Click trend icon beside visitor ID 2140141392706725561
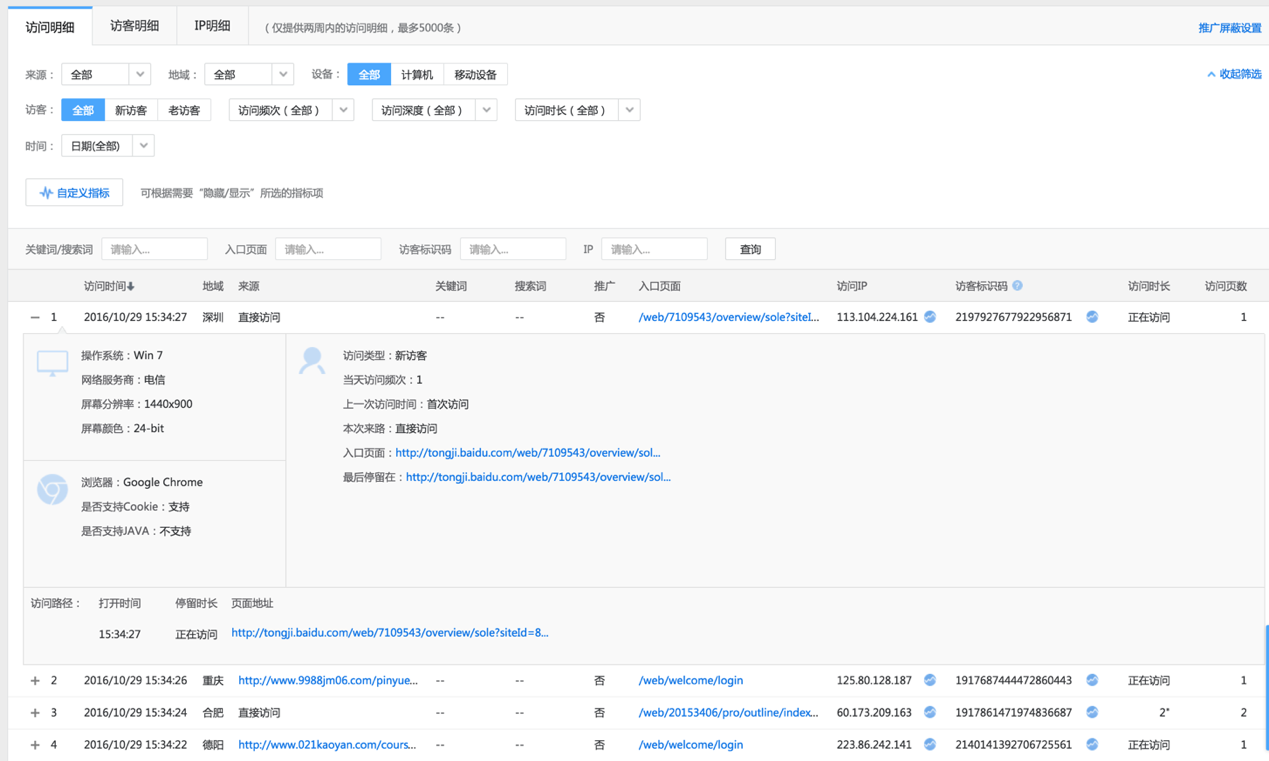The width and height of the screenshot is (1269, 761). click(x=1092, y=745)
